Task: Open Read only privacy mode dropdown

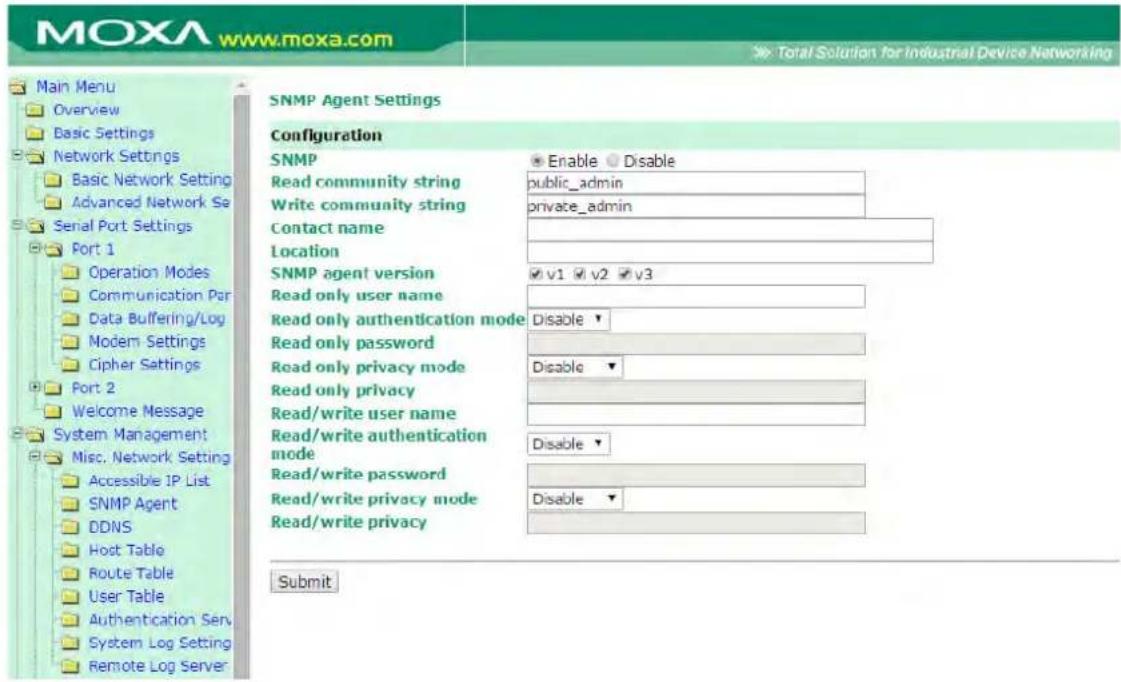Action: [575, 367]
